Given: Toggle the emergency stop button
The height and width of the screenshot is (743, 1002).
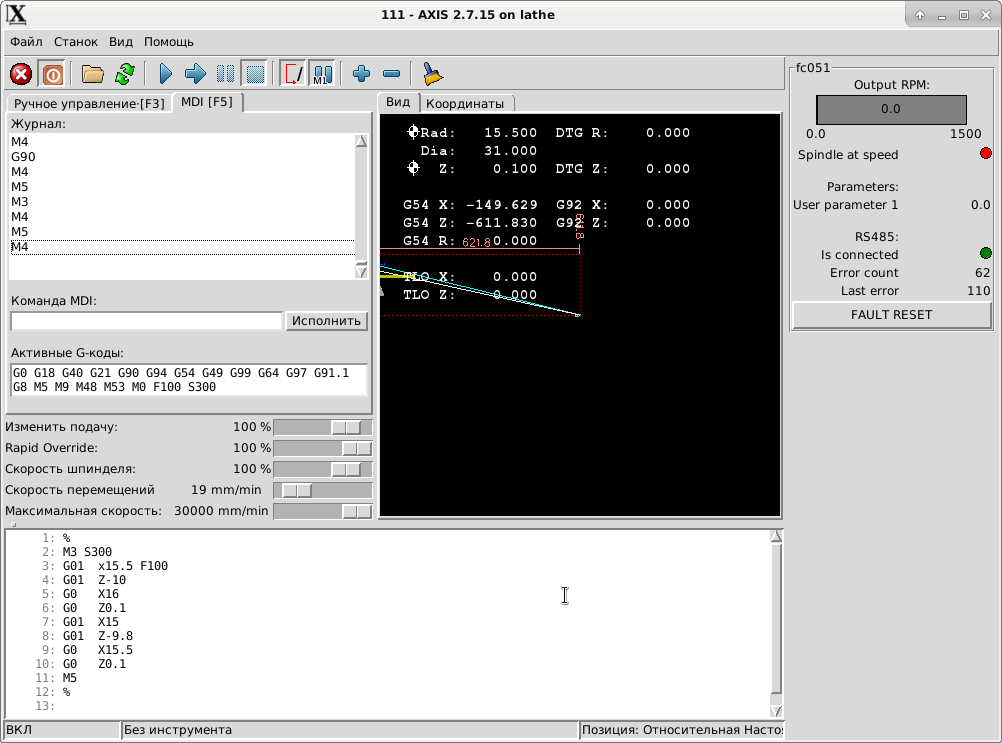Looking at the screenshot, I should (21, 74).
